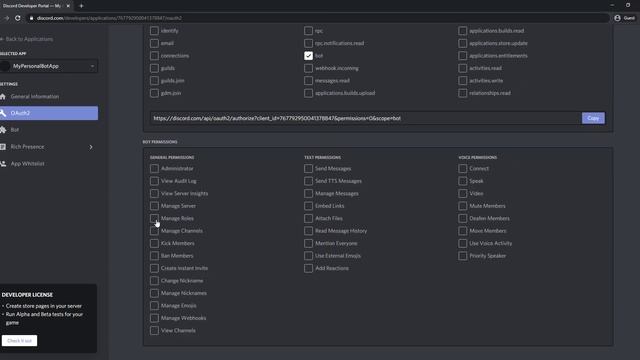Open the MyPersonalBotApp application dropdown
This screenshot has width=640, height=360.
click(x=49, y=66)
